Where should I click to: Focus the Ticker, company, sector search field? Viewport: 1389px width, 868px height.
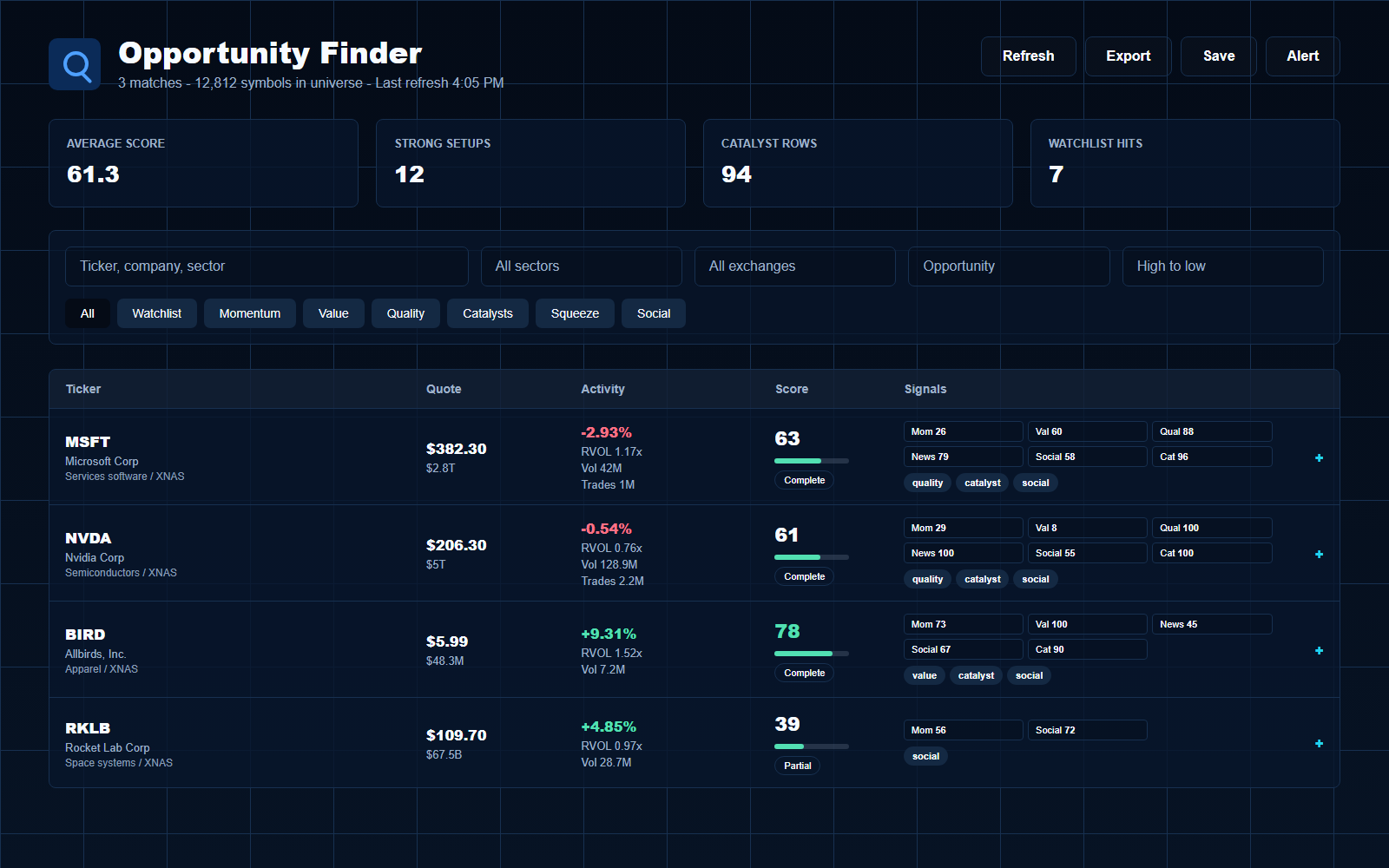(267, 266)
